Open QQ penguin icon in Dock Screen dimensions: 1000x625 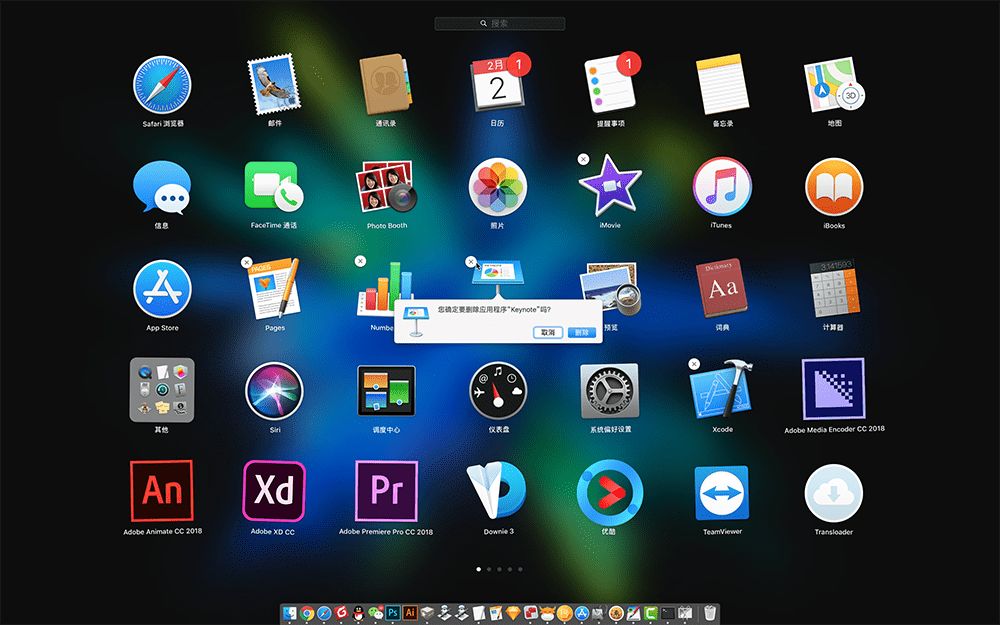point(358,613)
